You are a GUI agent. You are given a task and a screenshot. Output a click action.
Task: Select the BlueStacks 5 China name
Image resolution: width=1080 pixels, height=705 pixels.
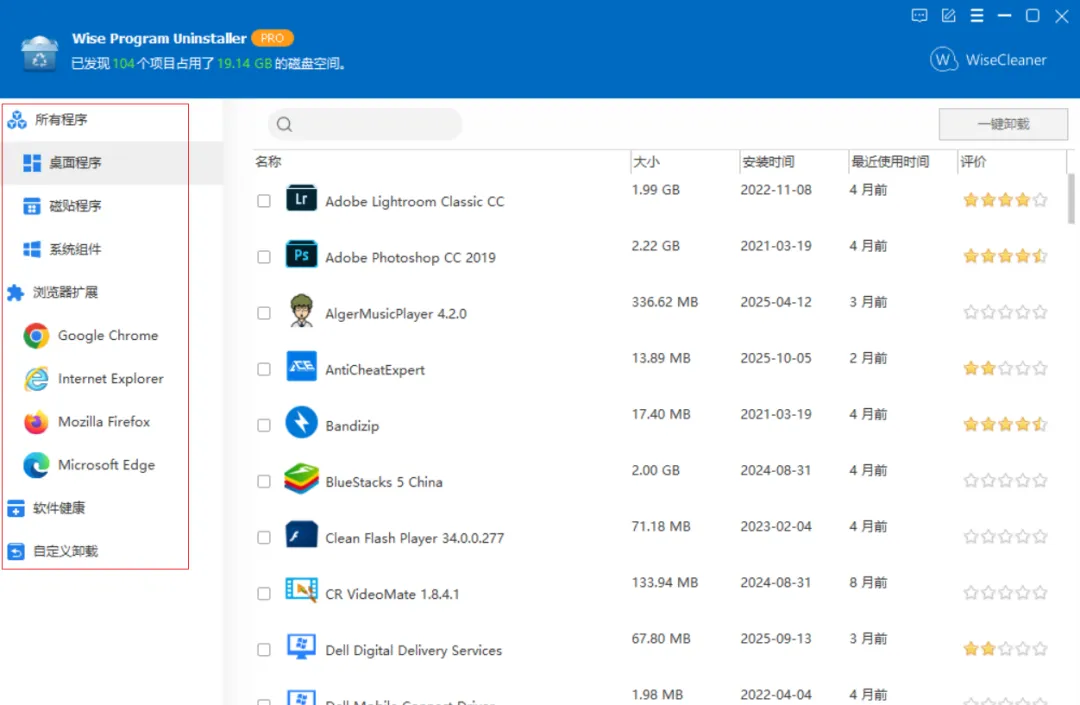(384, 482)
